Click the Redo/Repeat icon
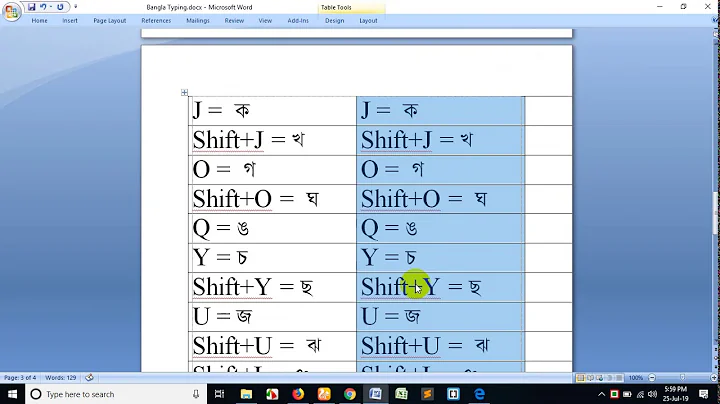Screen dimensions: 720x404 (x=60, y=7)
